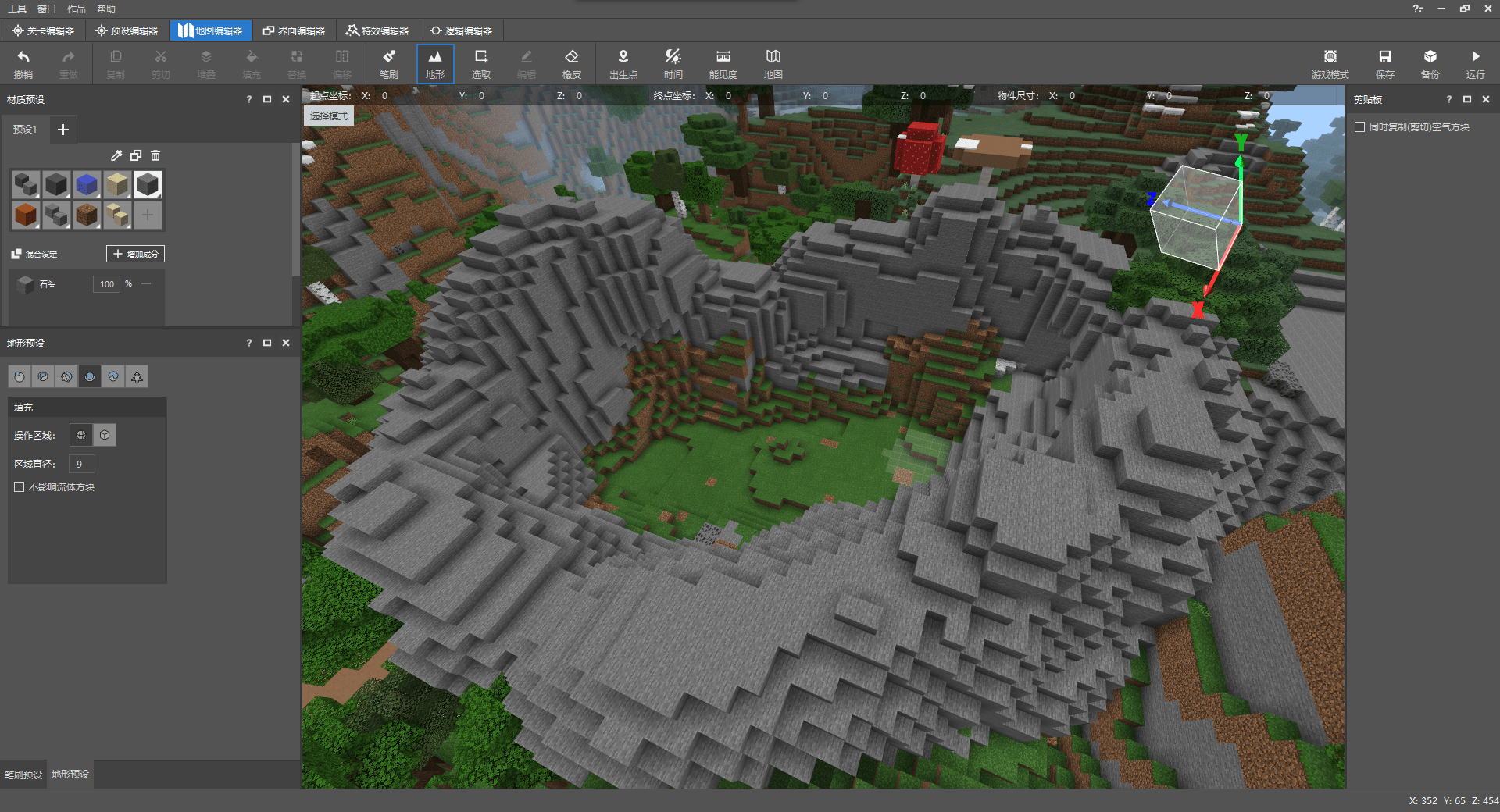Image resolution: width=1500 pixels, height=812 pixels.
Task: Select the cube operation area button
Action: pyautogui.click(x=105, y=435)
